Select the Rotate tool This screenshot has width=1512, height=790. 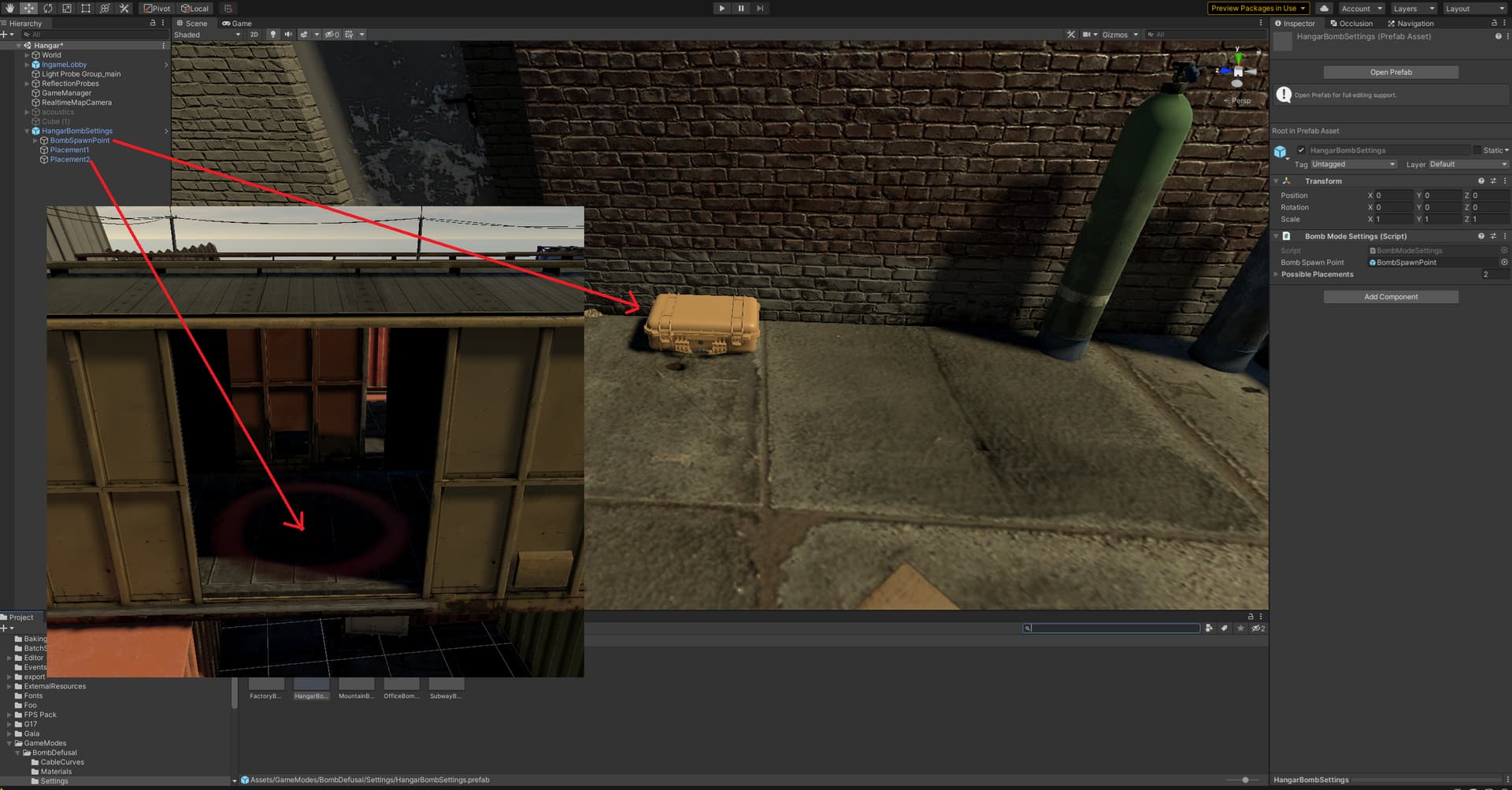[47, 8]
